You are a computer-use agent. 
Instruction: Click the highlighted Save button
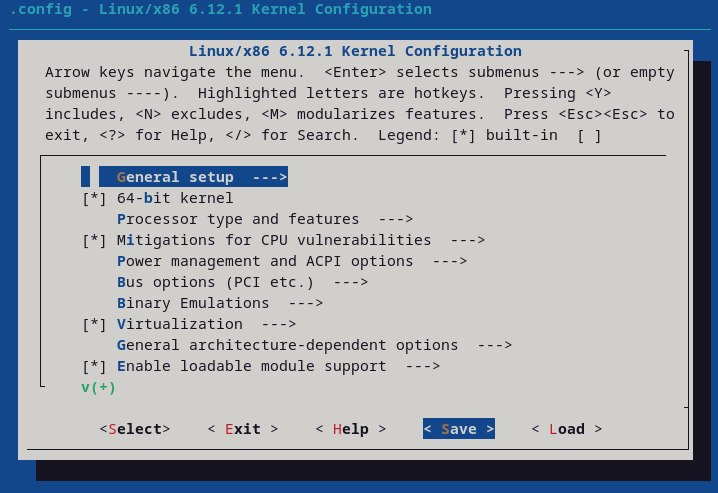pyautogui.click(x=459, y=429)
